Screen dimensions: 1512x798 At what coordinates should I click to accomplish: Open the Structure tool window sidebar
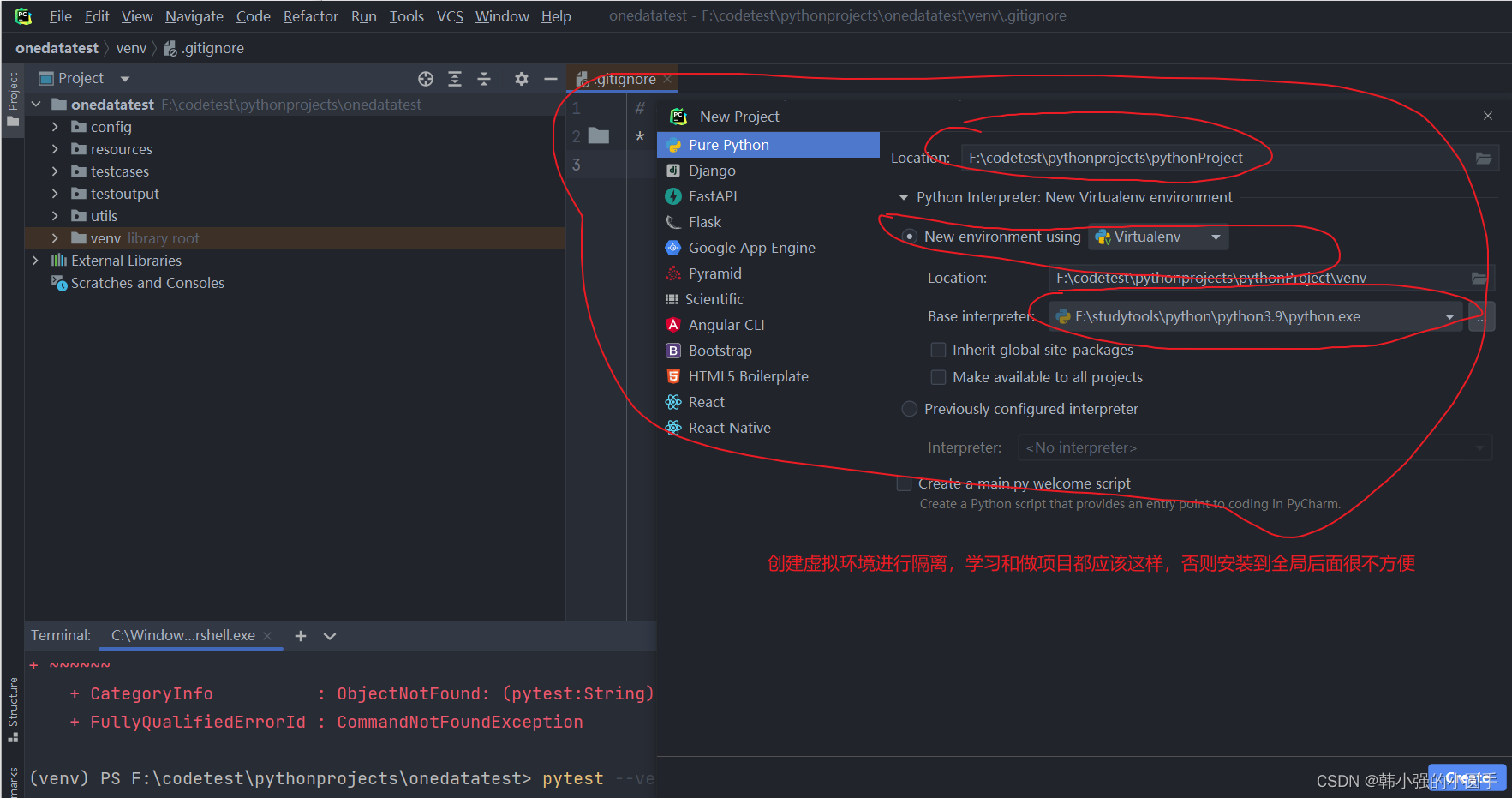click(x=13, y=710)
